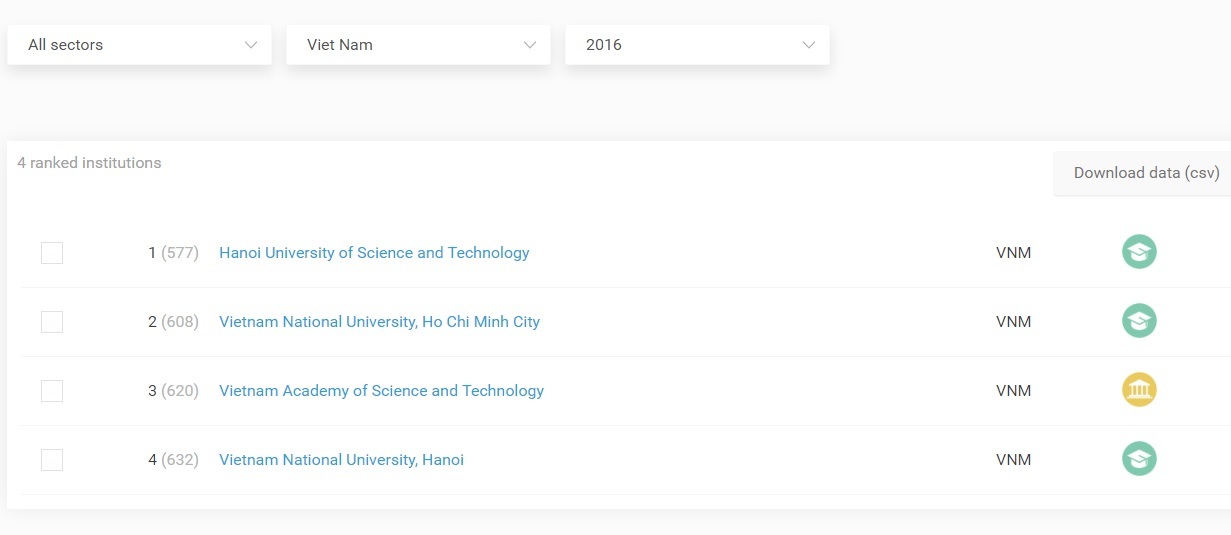1231x535 pixels.
Task: Check the Vietnam Academy of Science and Technology checkbox
Action: 52,391
